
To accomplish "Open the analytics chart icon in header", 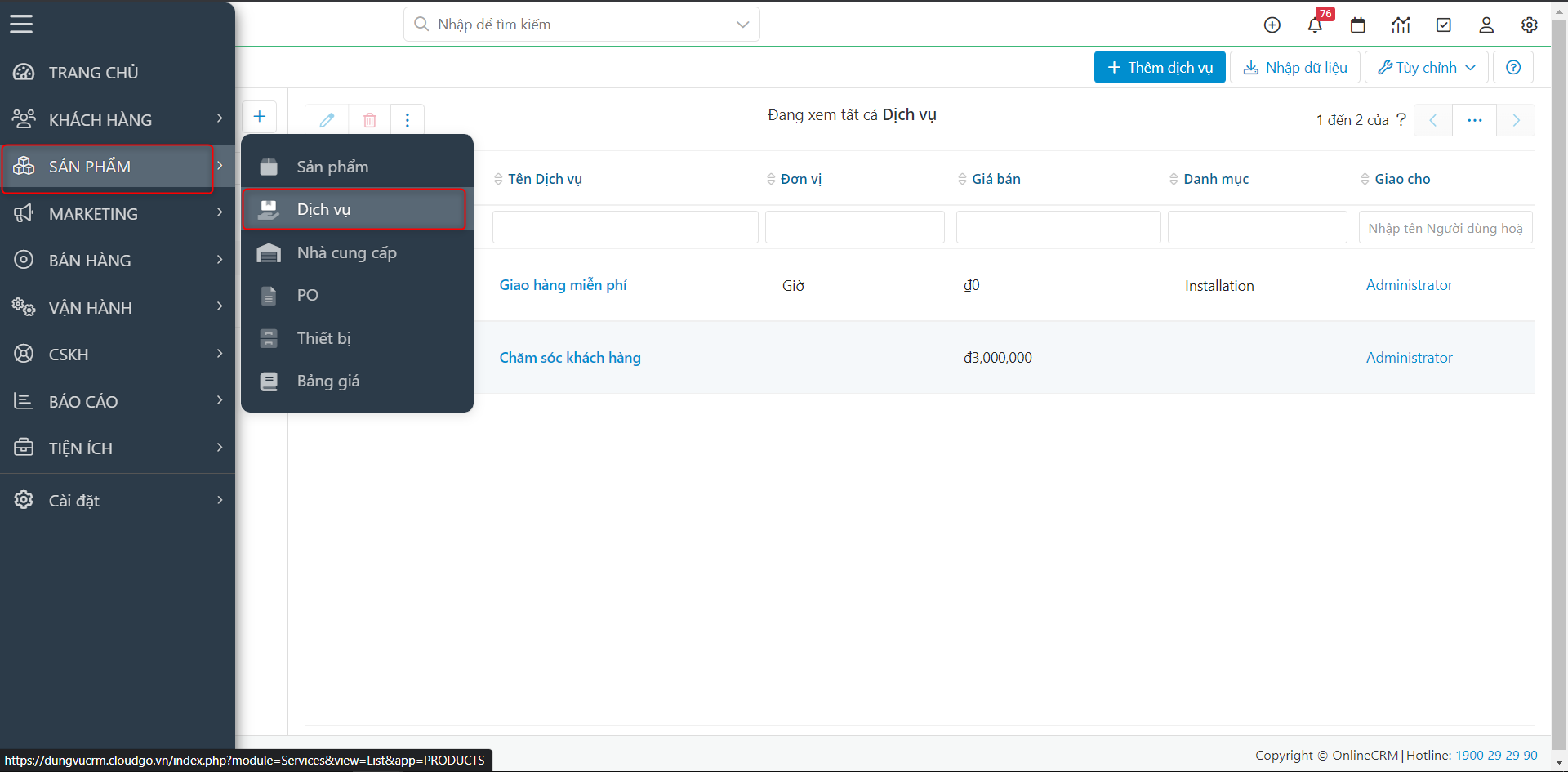I will tap(1401, 25).
